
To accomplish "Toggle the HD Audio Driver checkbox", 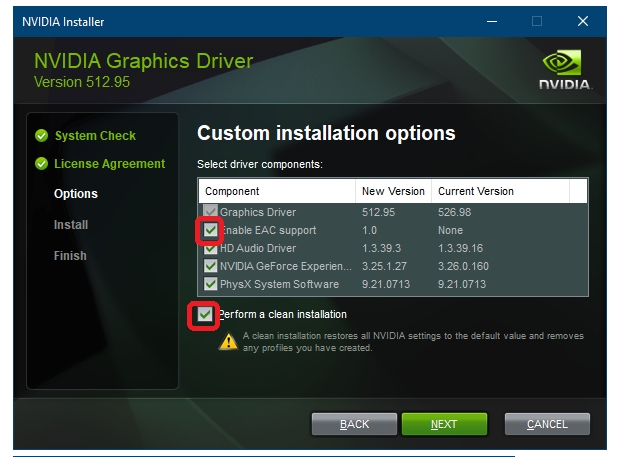I will (x=210, y=248).
